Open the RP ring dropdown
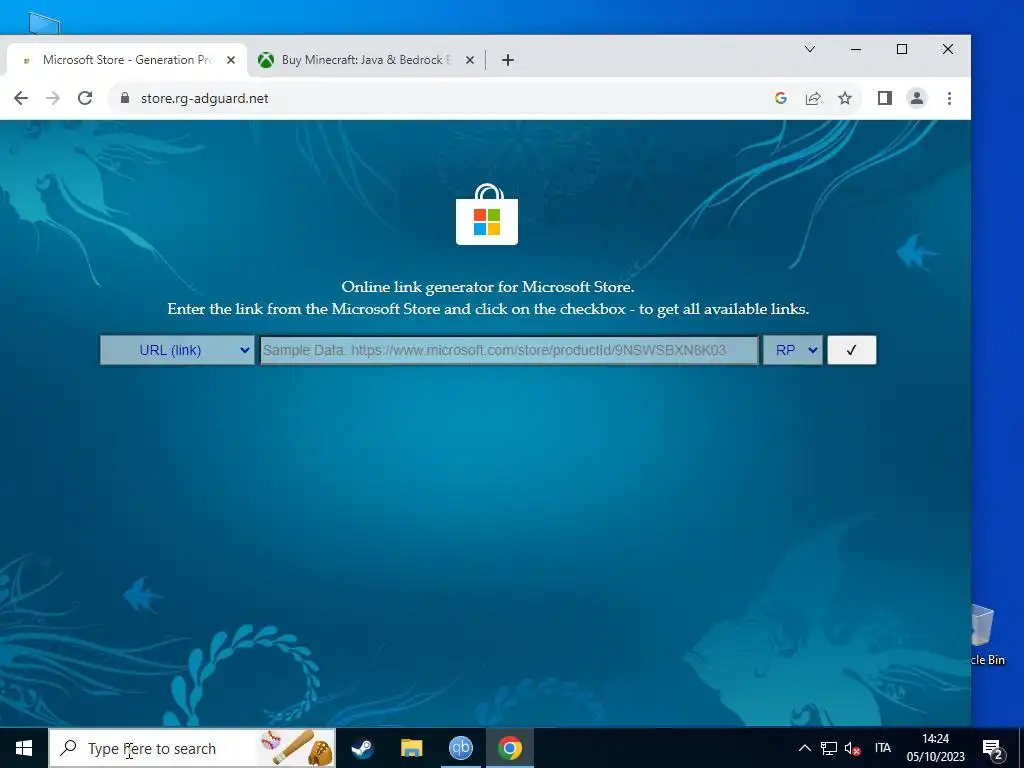1024x768 pixels. click(793, 350)
